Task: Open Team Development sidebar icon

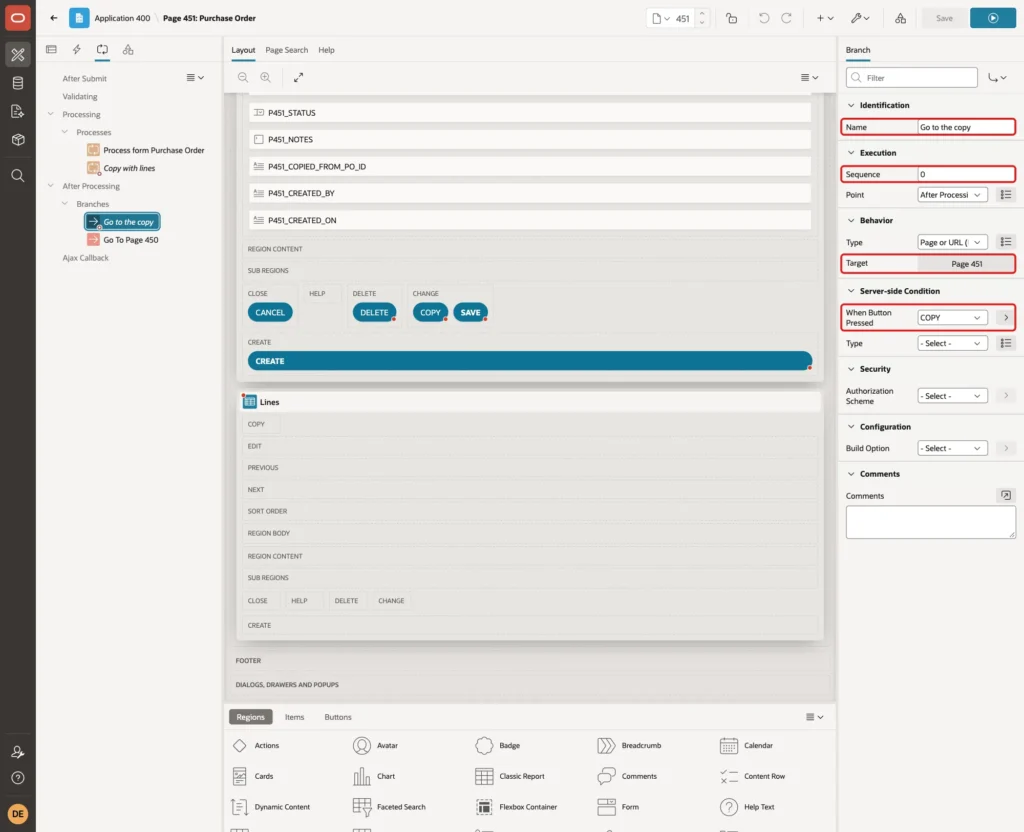Action: coord(18,111)
